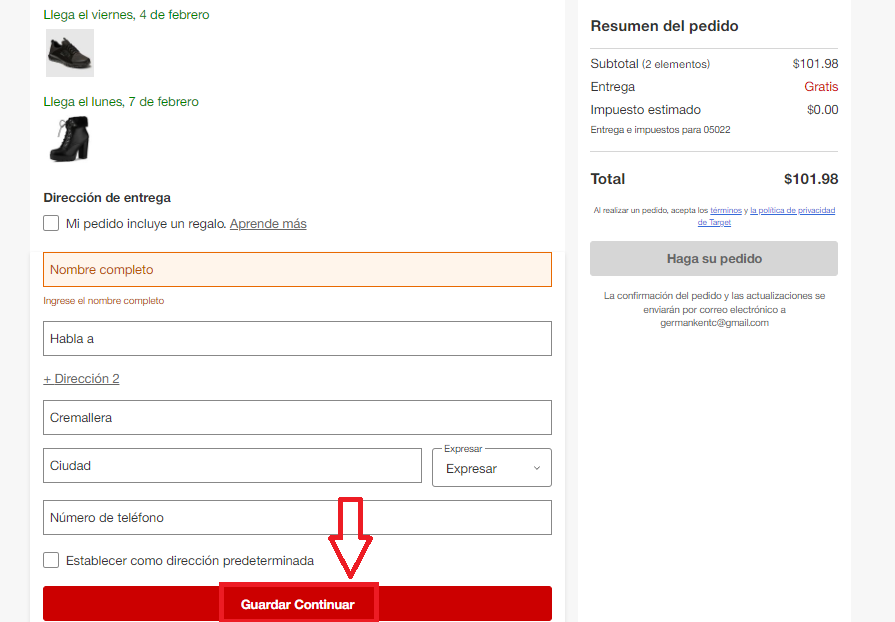
Task: Open the 'Expresar' state dropdown
Action: coord(492,468)
